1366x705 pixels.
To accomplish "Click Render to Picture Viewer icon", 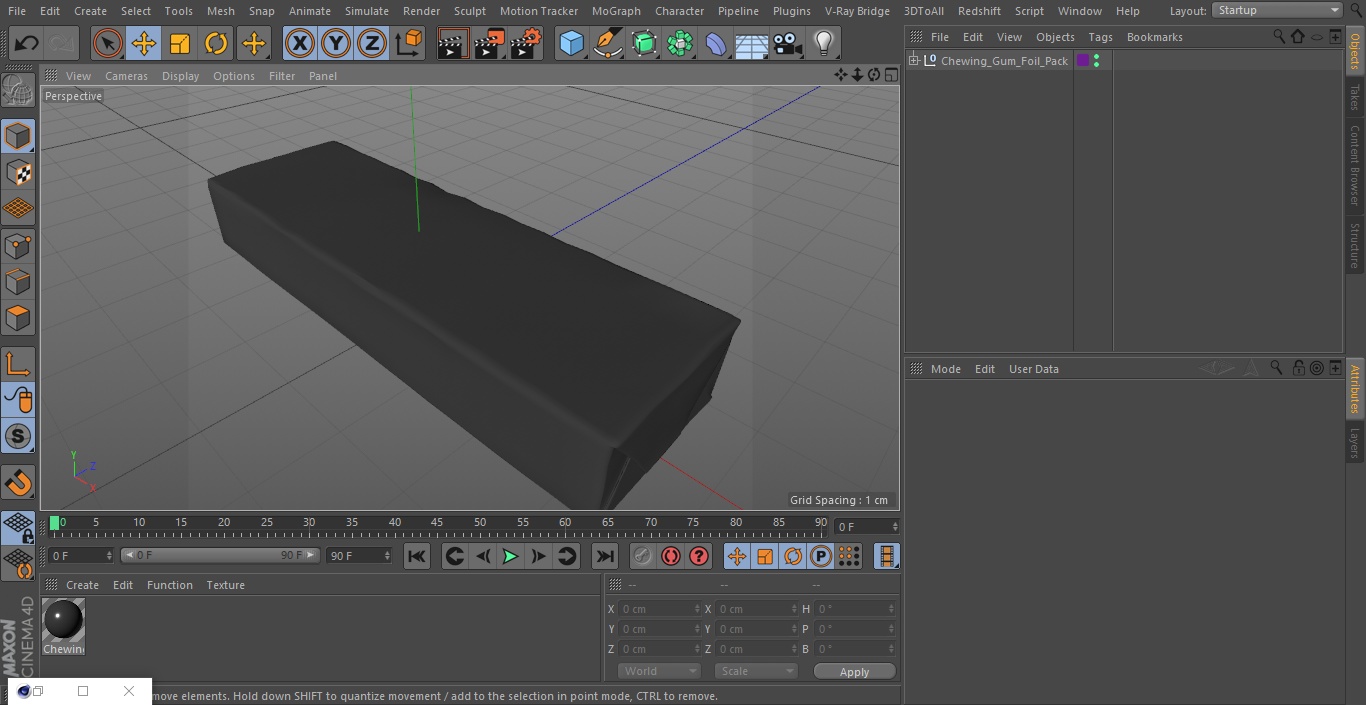I will (x=489, y=43).
